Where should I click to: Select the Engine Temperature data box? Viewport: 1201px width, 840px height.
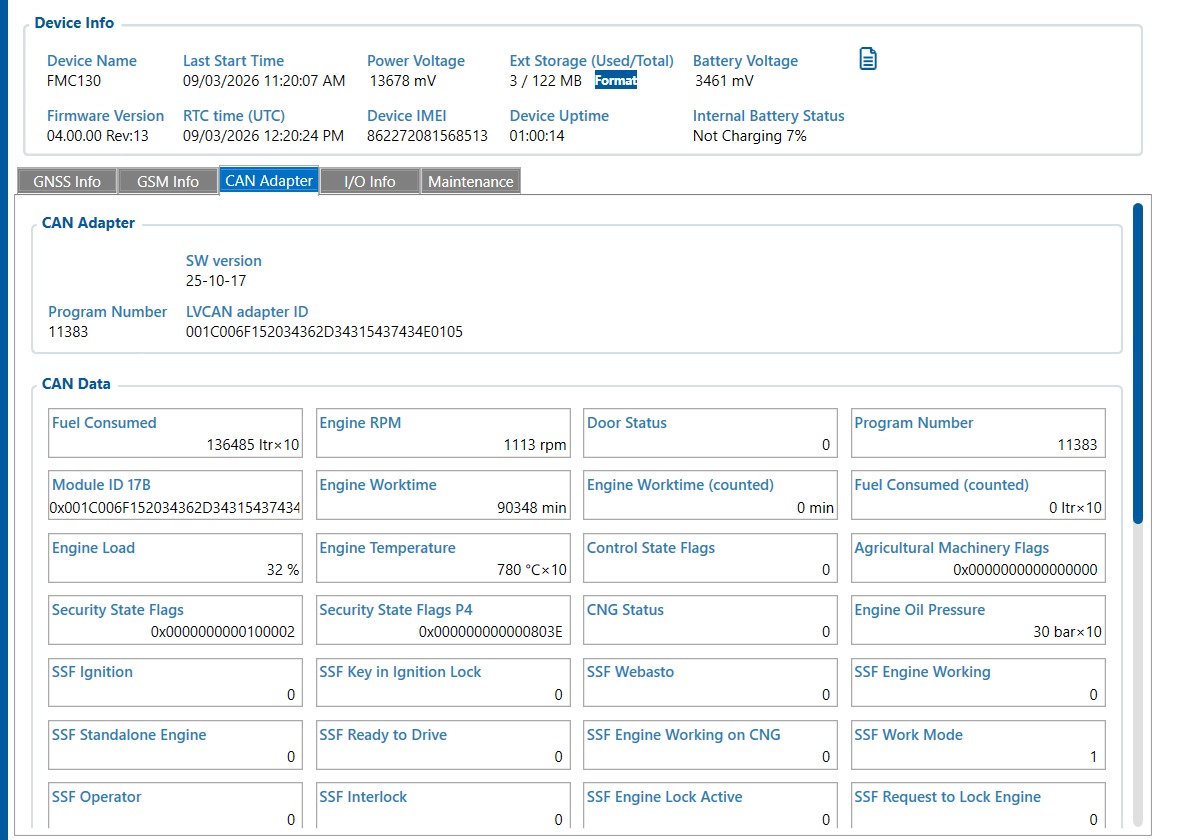pyautogui.click(x=443, y=559)
